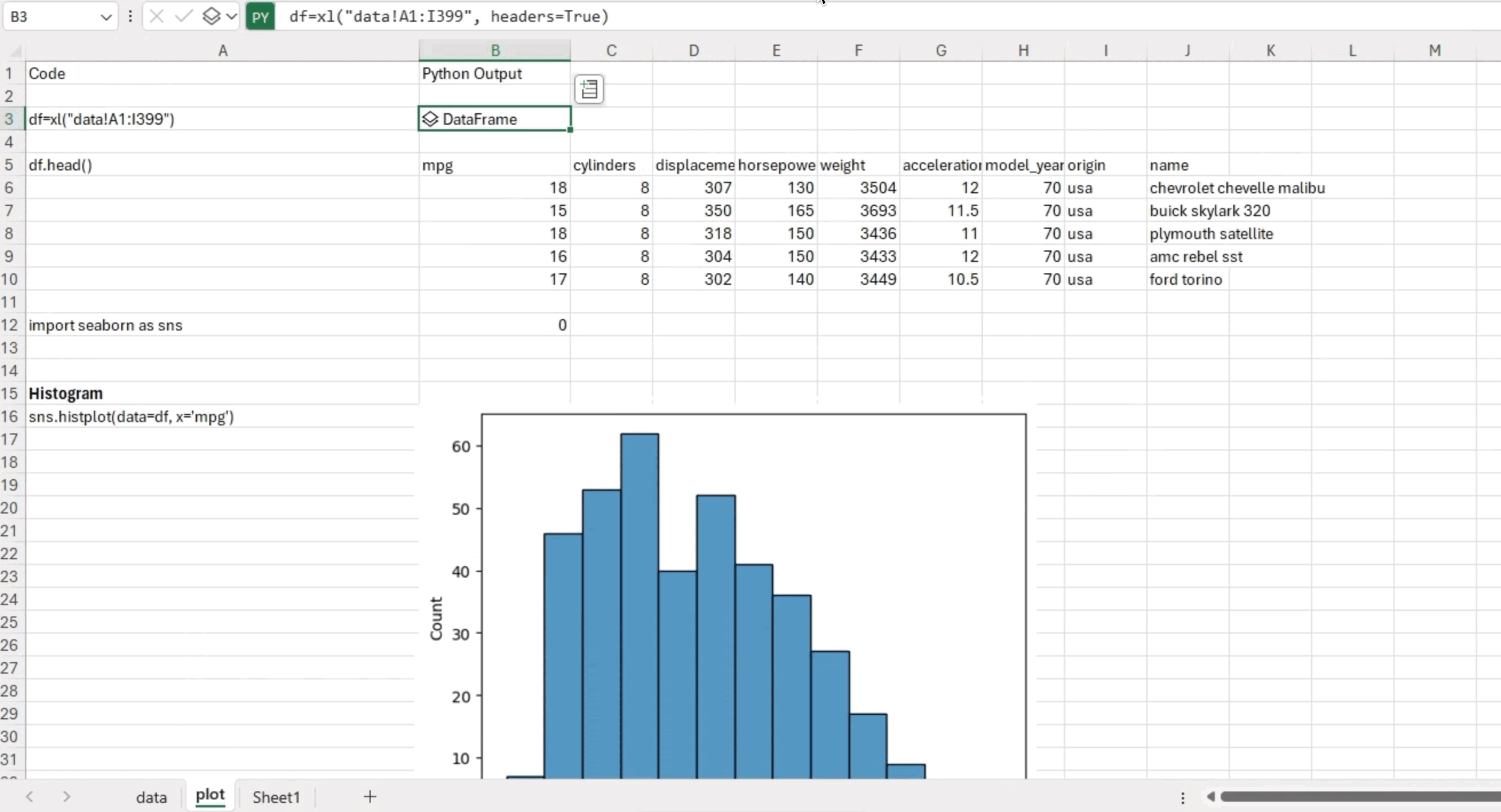Open the Name Box dropdown arrow

coord(105,17)
